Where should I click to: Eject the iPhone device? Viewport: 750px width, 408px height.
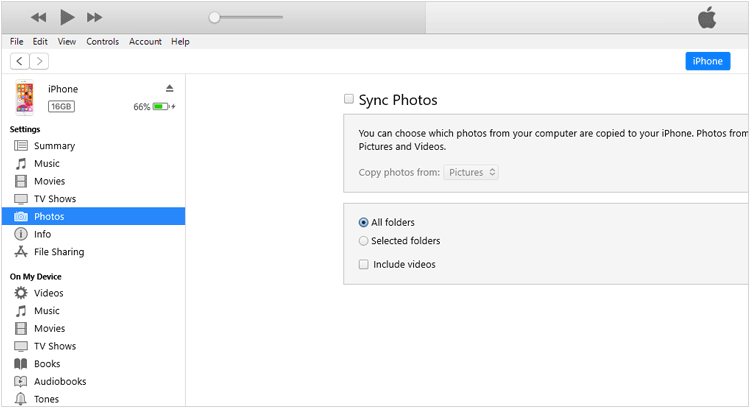pyautogui.click(x=170, y=89)
